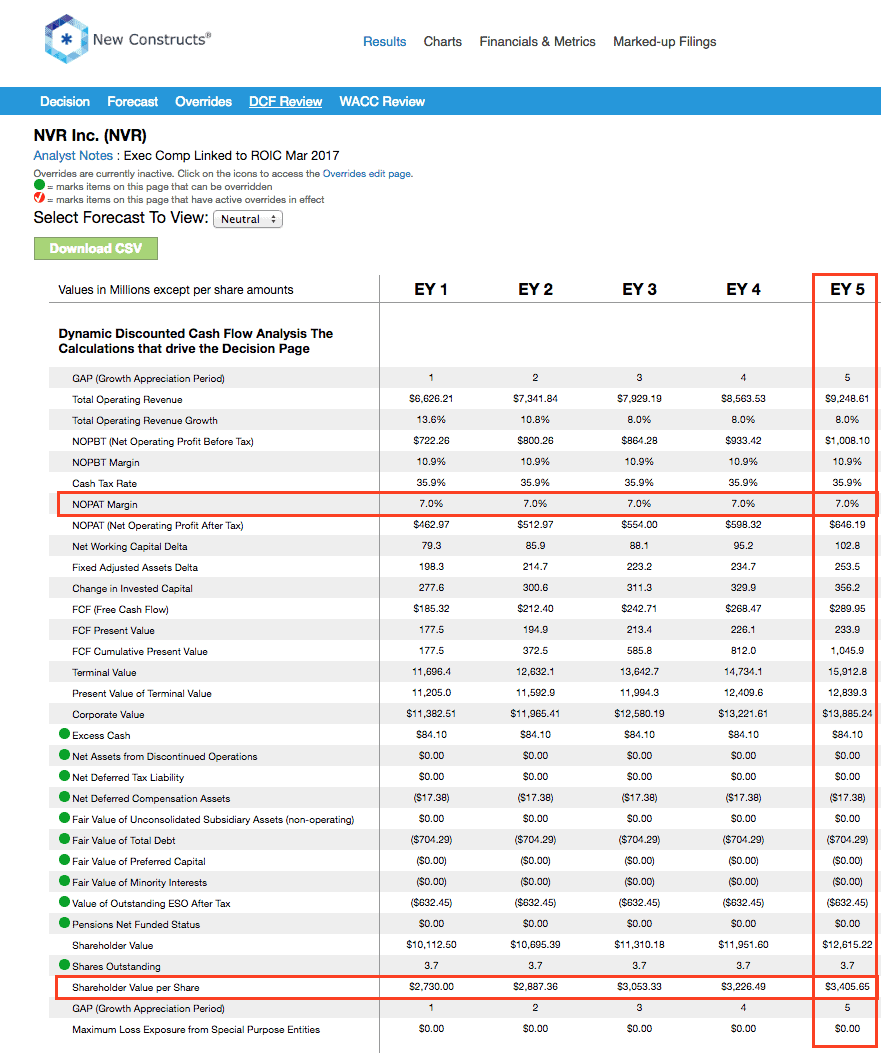The height and width of the screenshot is (1053, 881).
Task: Click the Total Operating Revenue row label
Action: tap(128, 400)
